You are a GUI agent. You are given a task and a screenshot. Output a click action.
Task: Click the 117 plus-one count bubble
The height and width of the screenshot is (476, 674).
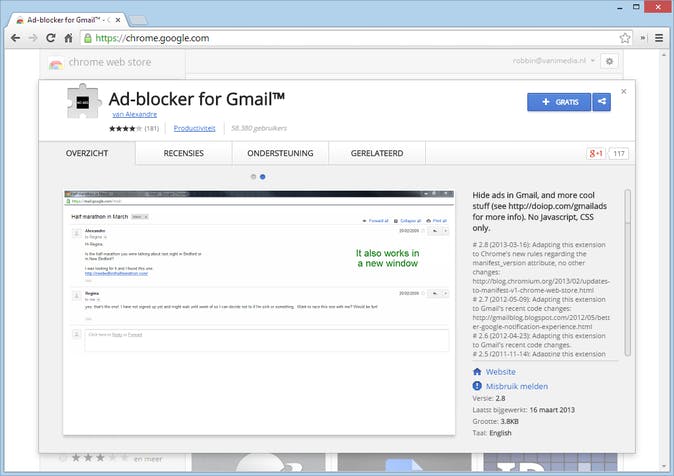coord(619,154)
